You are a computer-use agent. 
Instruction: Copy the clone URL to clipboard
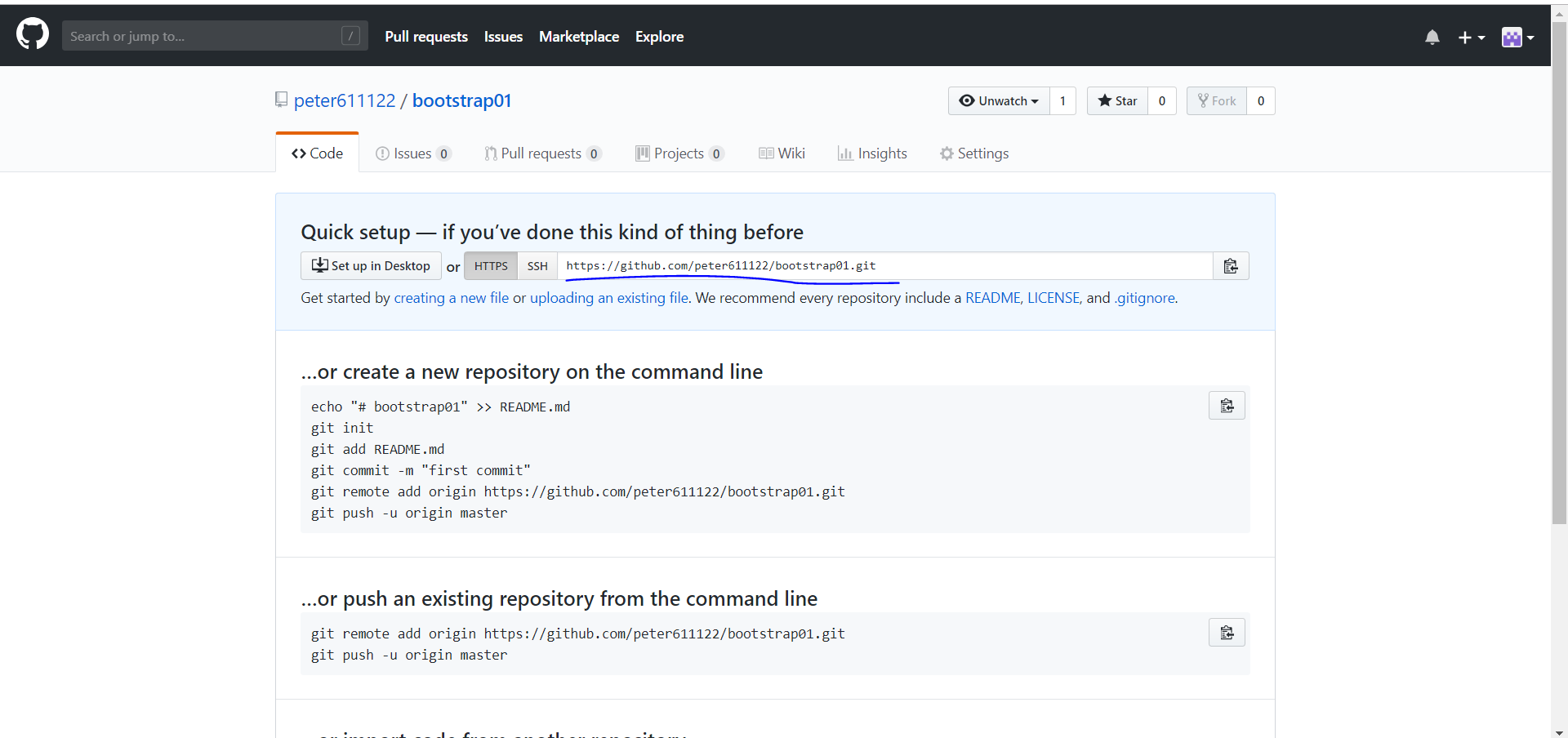1231,266
